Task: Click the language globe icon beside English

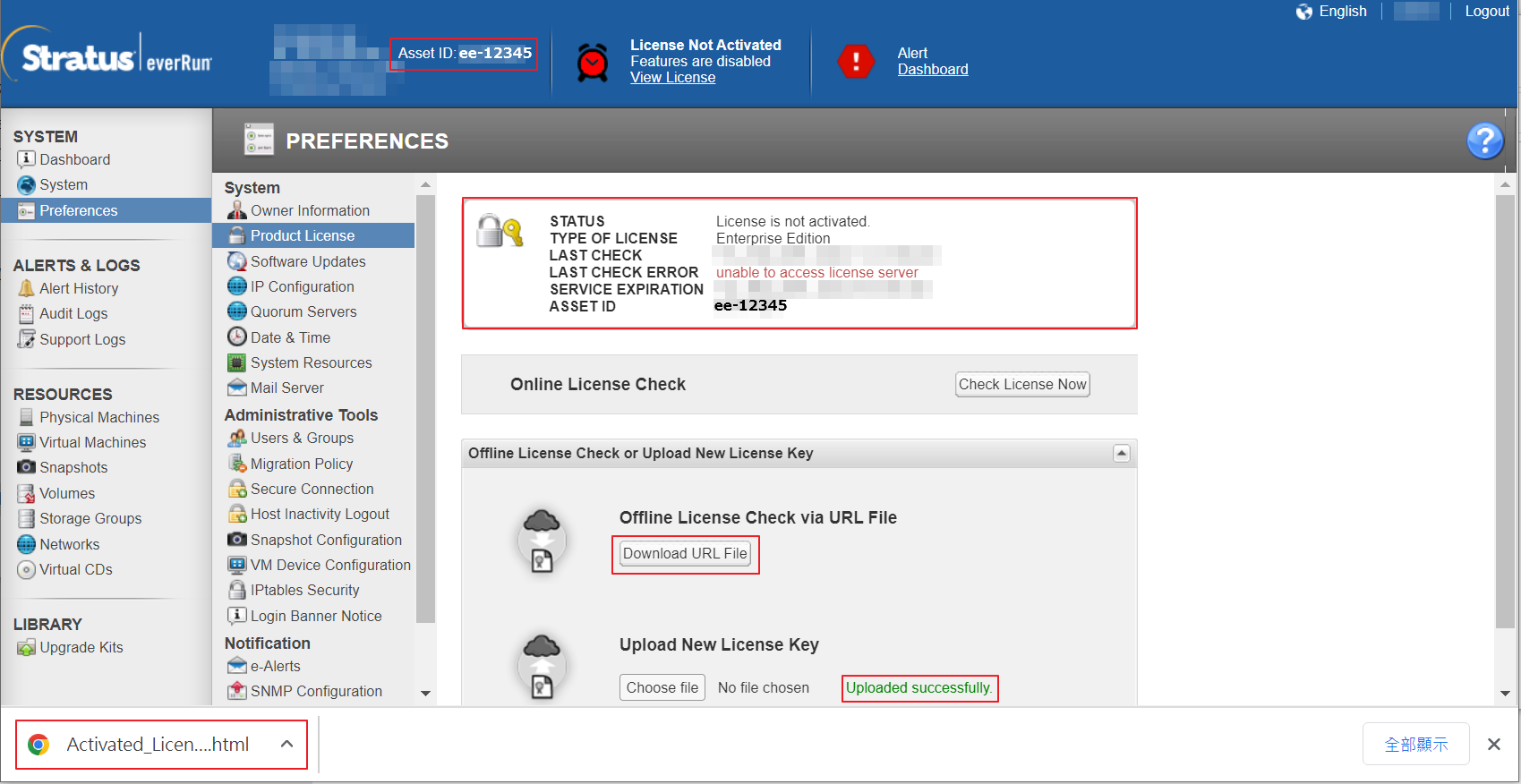Action: point(1304,12)
